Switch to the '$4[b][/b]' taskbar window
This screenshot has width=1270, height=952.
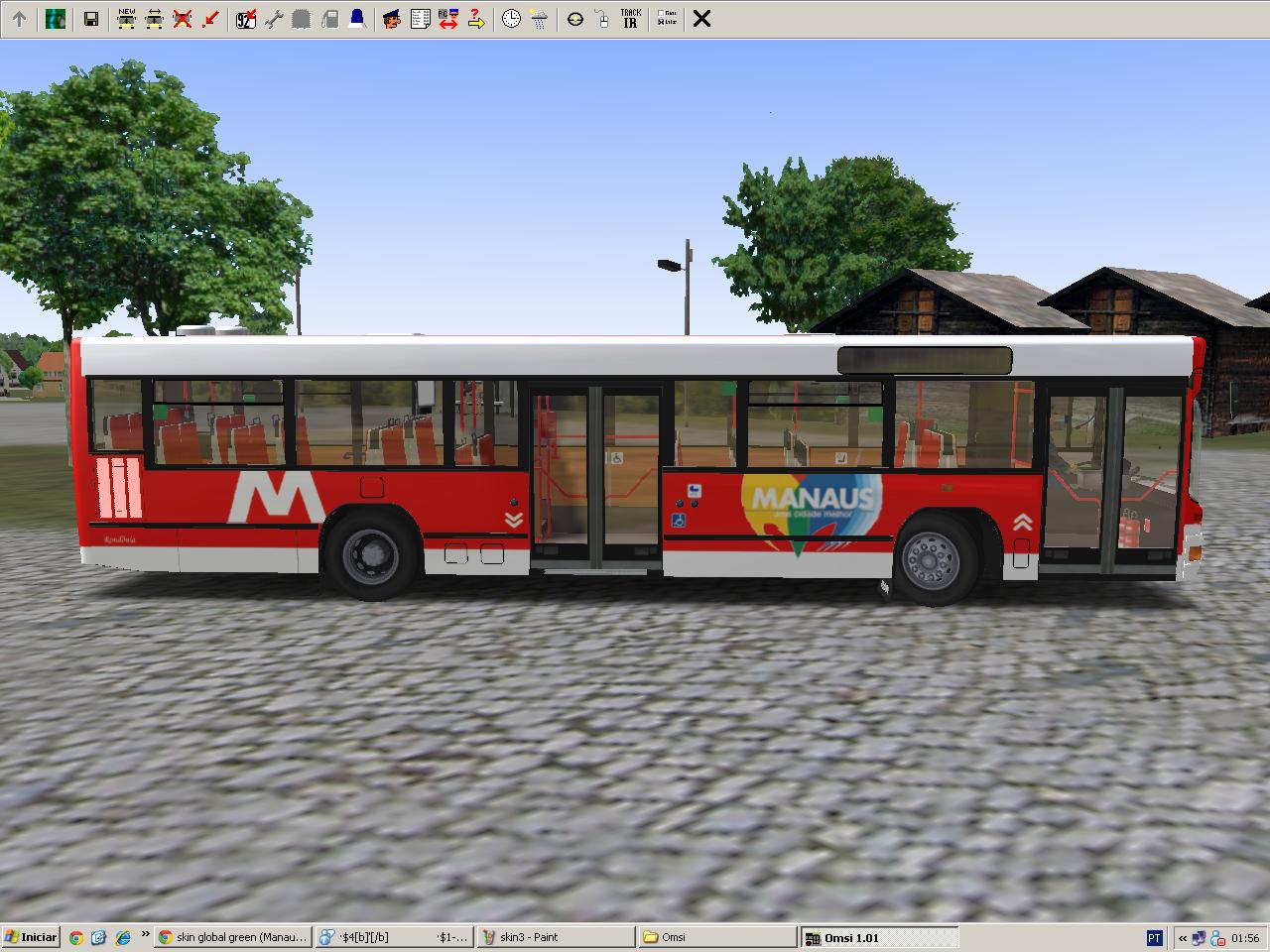pos(395,937)
